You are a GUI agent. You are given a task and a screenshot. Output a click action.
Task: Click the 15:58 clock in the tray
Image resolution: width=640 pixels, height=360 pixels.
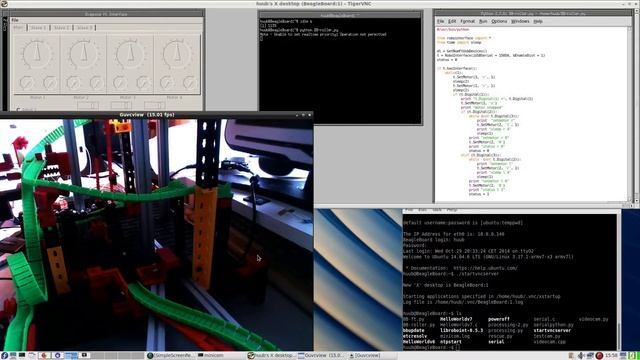coord(611,356)
